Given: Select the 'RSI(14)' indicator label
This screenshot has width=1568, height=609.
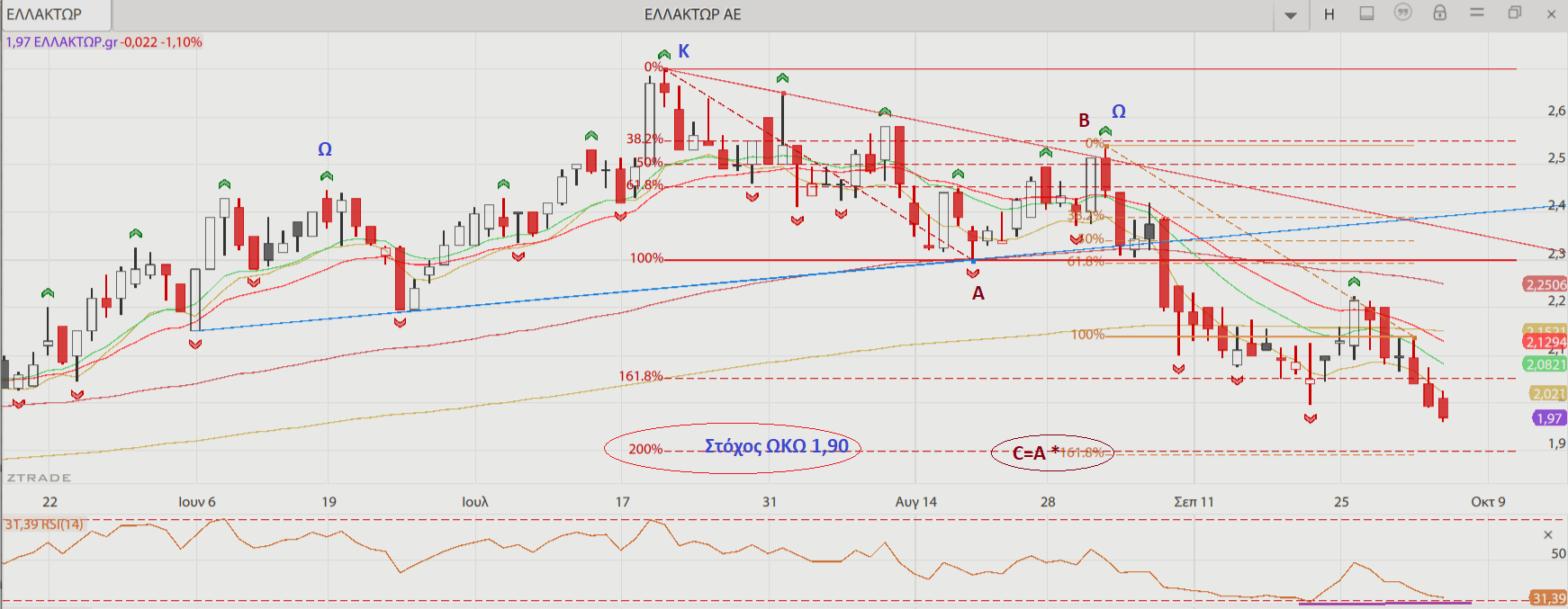Looking at the screenshot, I should click(62, 524).
